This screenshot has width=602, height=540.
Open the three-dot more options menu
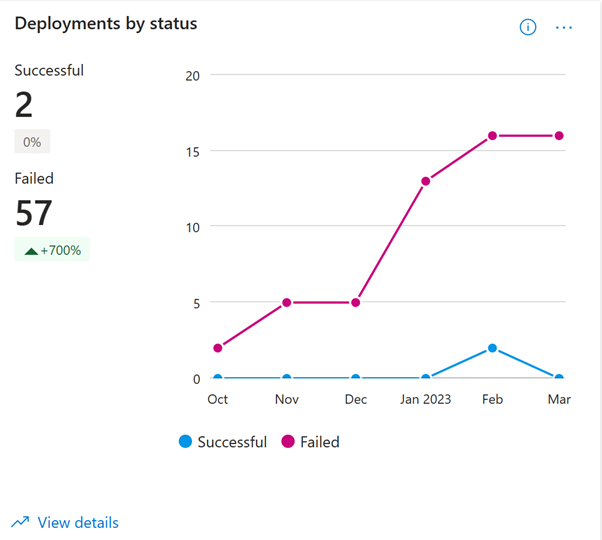click(564, 28)
